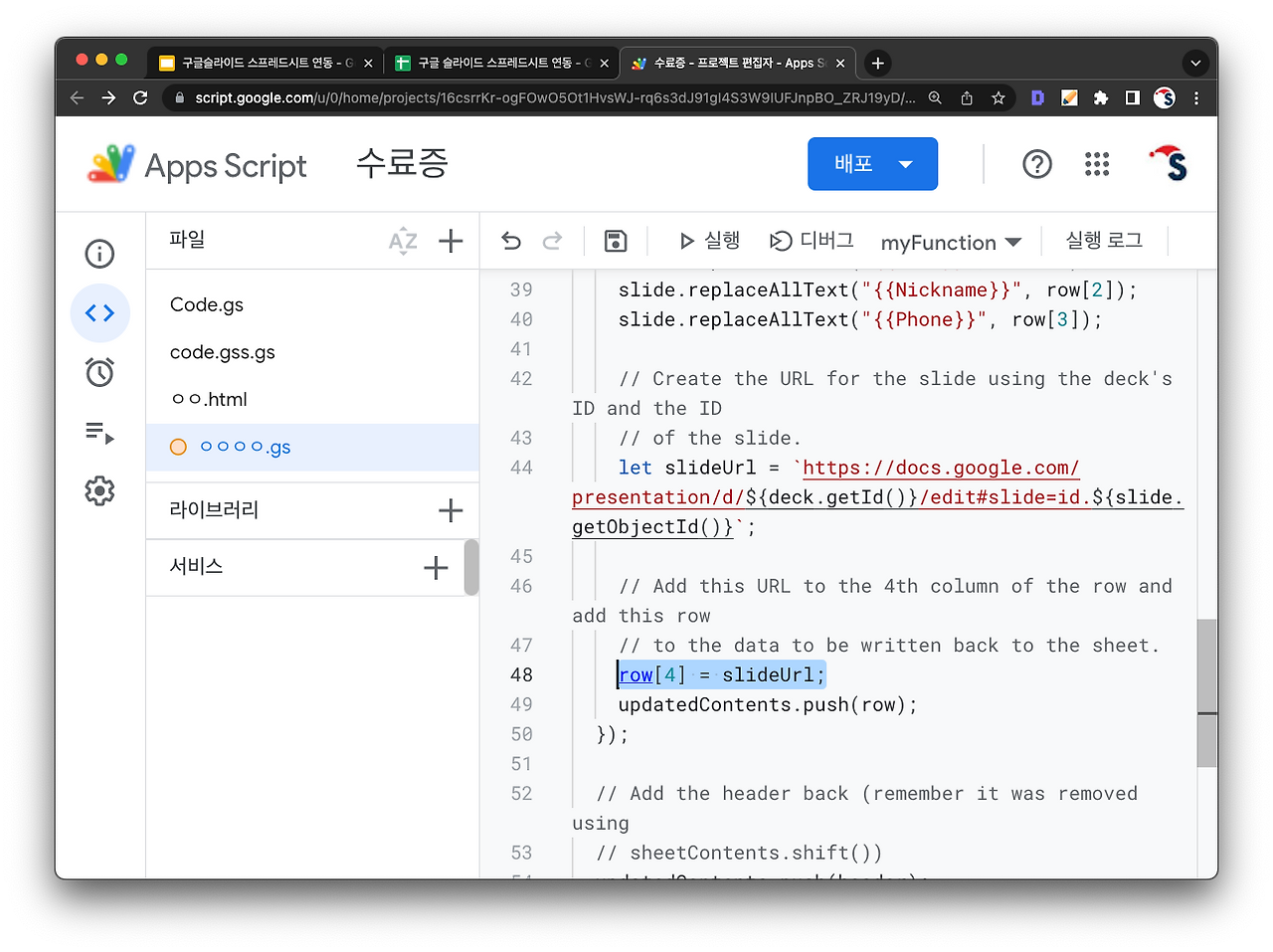
Task: Add a new file with plus icon
Action: pos(451,241)
